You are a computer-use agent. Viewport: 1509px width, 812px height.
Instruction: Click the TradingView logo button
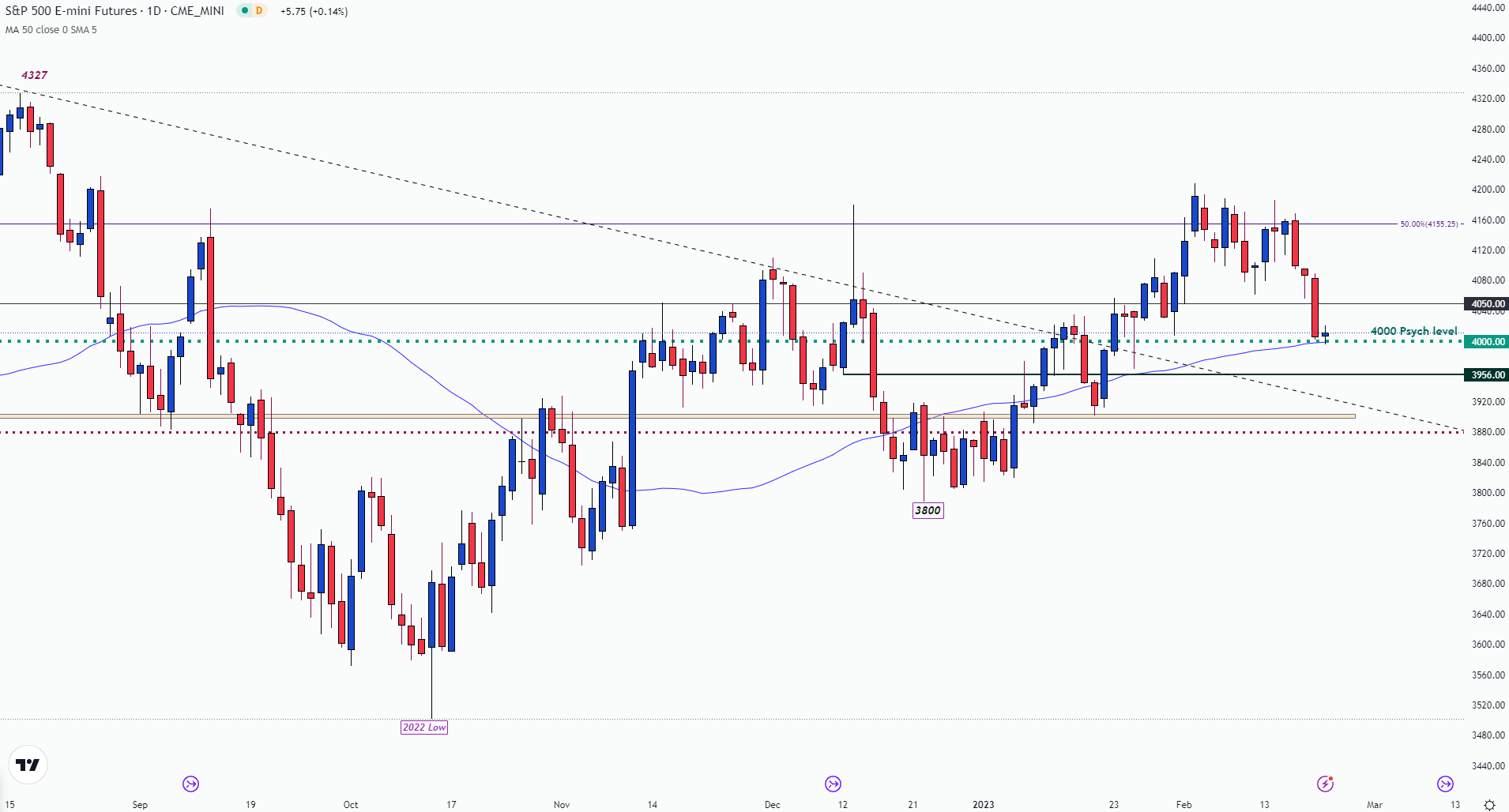28,765
